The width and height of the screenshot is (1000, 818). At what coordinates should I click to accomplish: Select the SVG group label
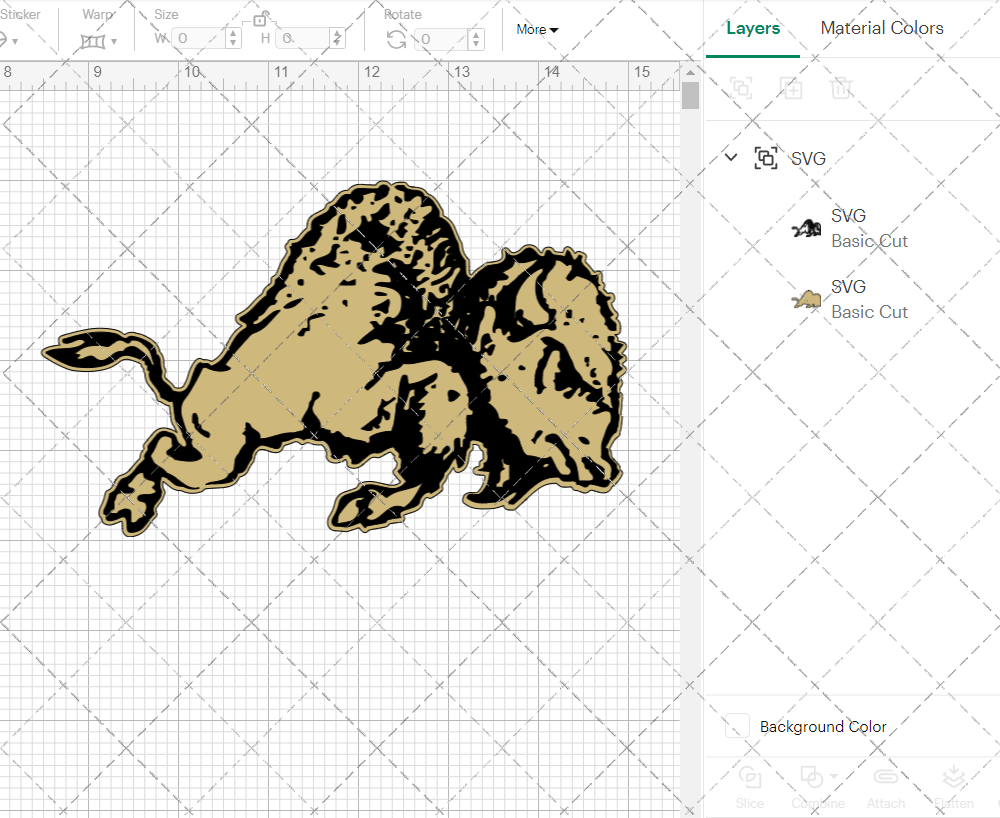point(808,158)
